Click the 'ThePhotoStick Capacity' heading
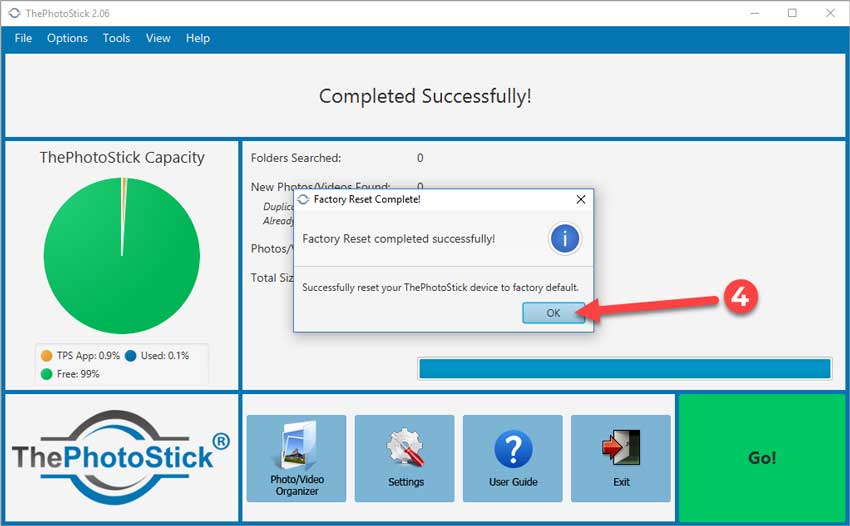The image size is (850, 526). pos(122,157)
